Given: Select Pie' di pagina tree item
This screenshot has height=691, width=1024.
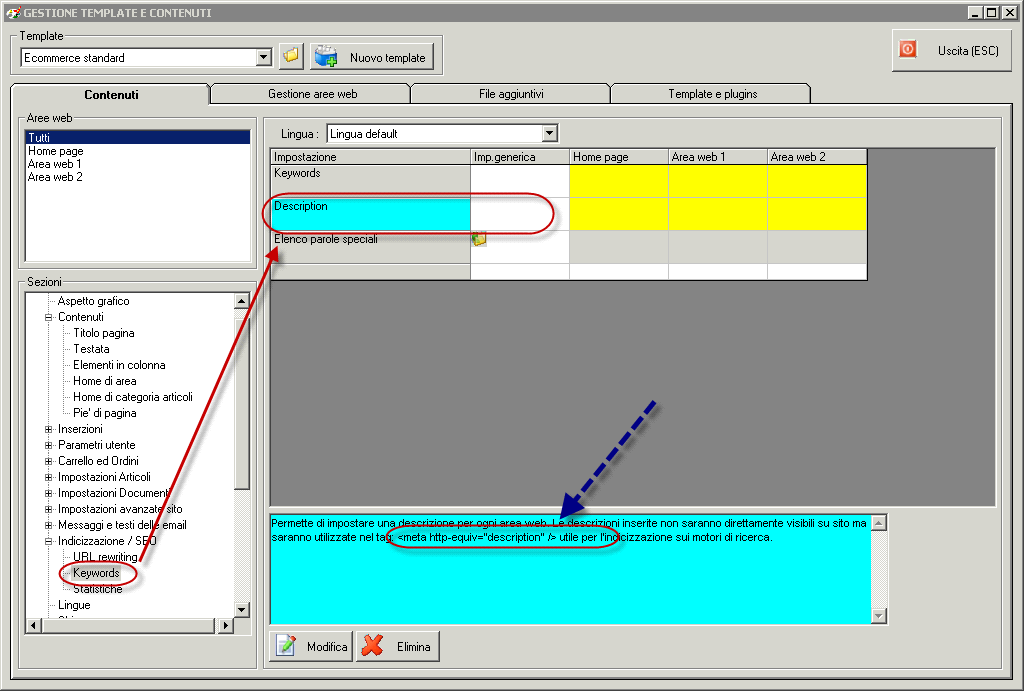Looking at the screenshot, I should [x=104, y=413].
